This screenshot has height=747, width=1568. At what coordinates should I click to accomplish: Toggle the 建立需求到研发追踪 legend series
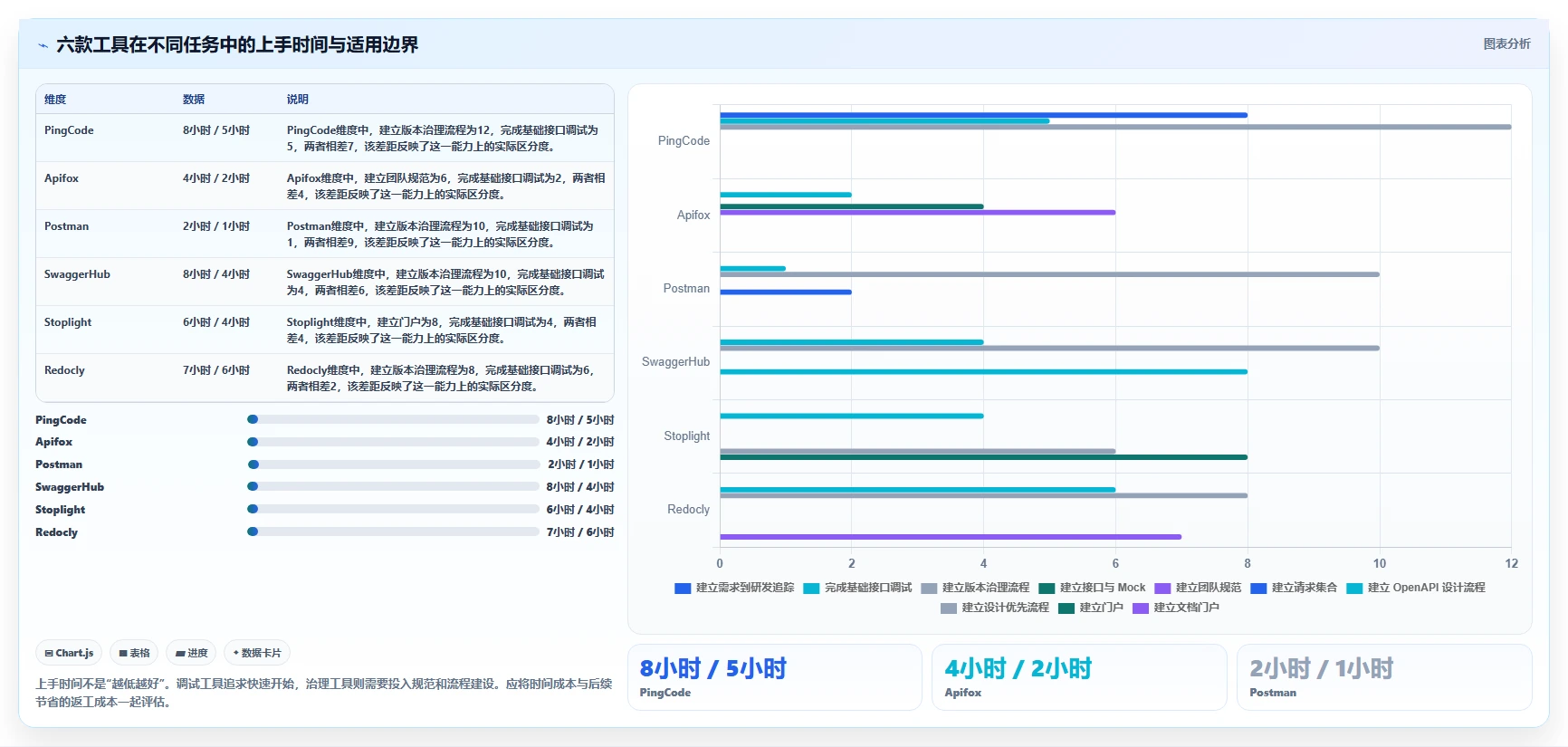pyautogui.click(x=734, y=588)
